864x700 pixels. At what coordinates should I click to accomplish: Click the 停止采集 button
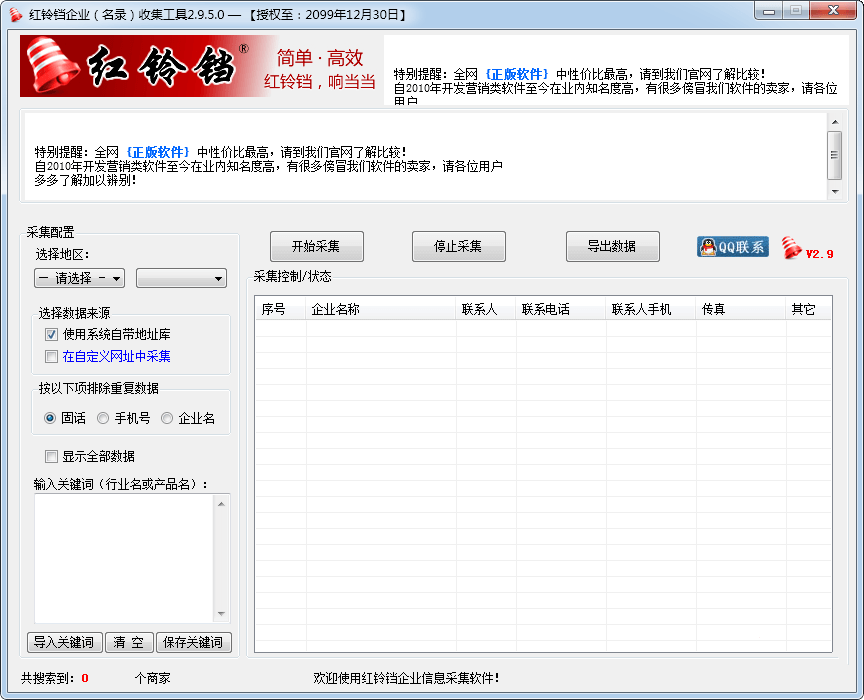point(458,246)
